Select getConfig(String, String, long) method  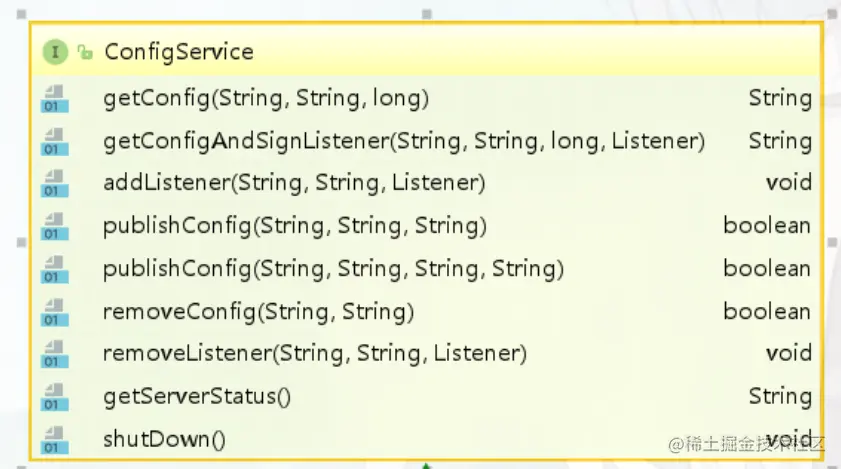(266, 98)
